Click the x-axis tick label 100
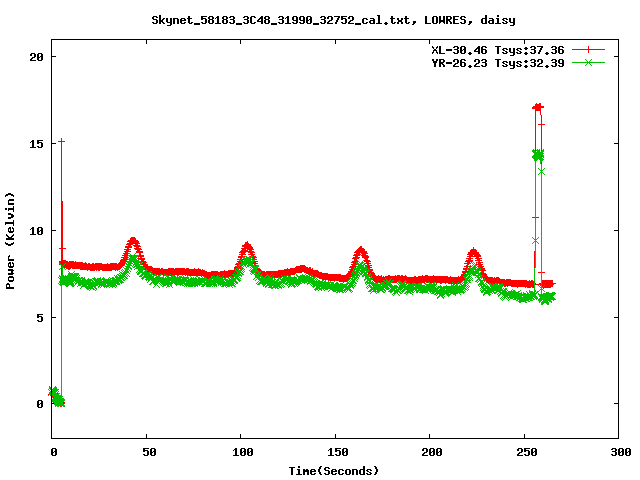The image size is (640, 480). click(243, 452)
